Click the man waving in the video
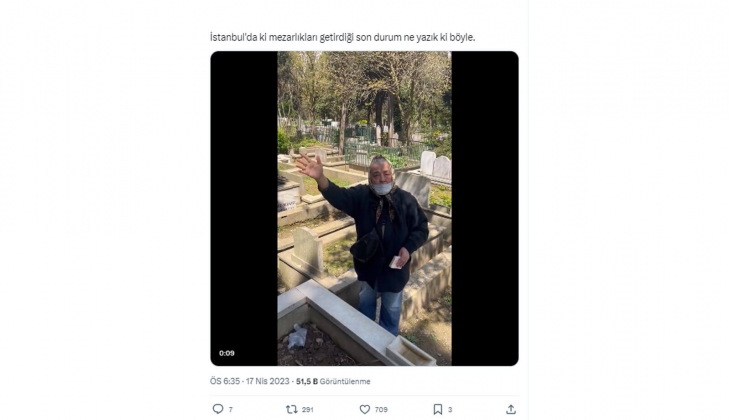This screenshot has height=420, width=730. [x=380, y=230]
